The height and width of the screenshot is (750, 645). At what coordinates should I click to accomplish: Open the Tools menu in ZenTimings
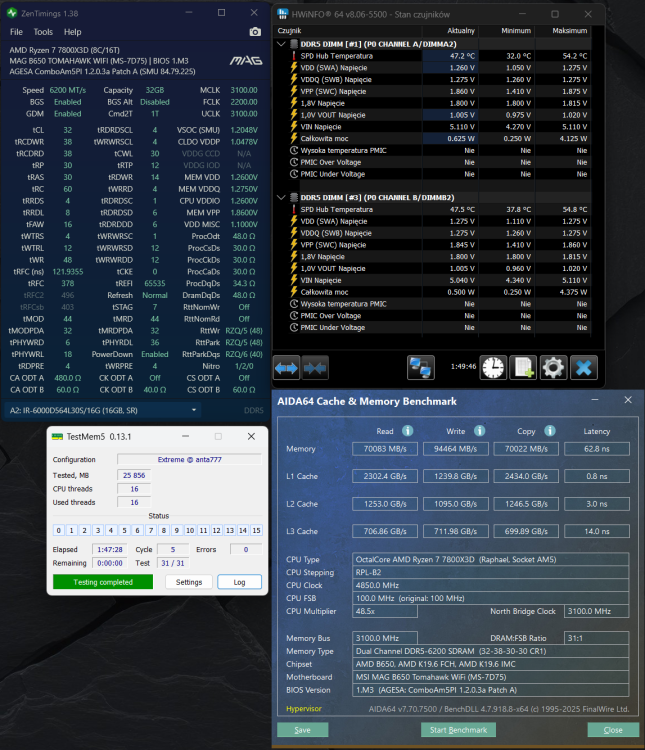pos(43,32)
